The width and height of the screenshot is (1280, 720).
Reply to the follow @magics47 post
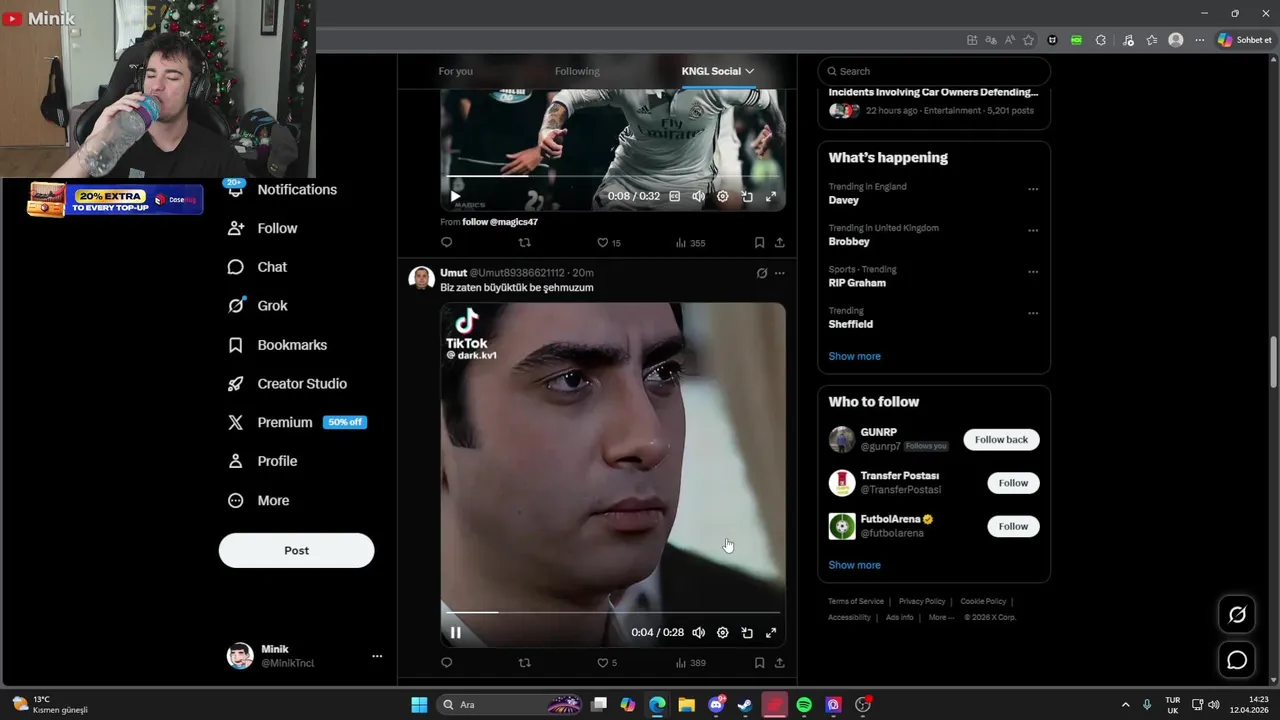click(447, 242)
